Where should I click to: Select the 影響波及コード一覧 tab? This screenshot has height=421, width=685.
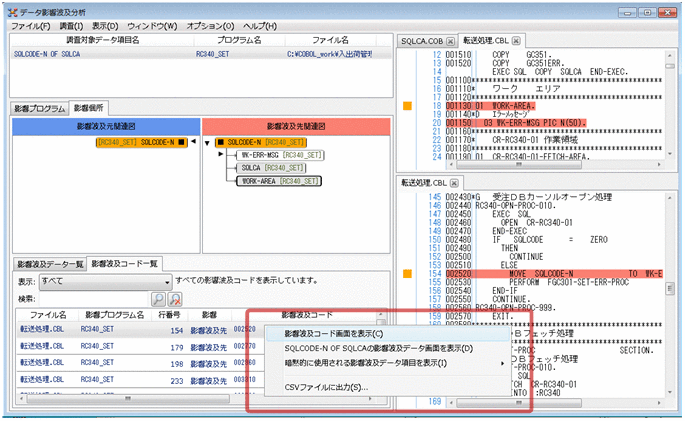click(x=124, y=263)
